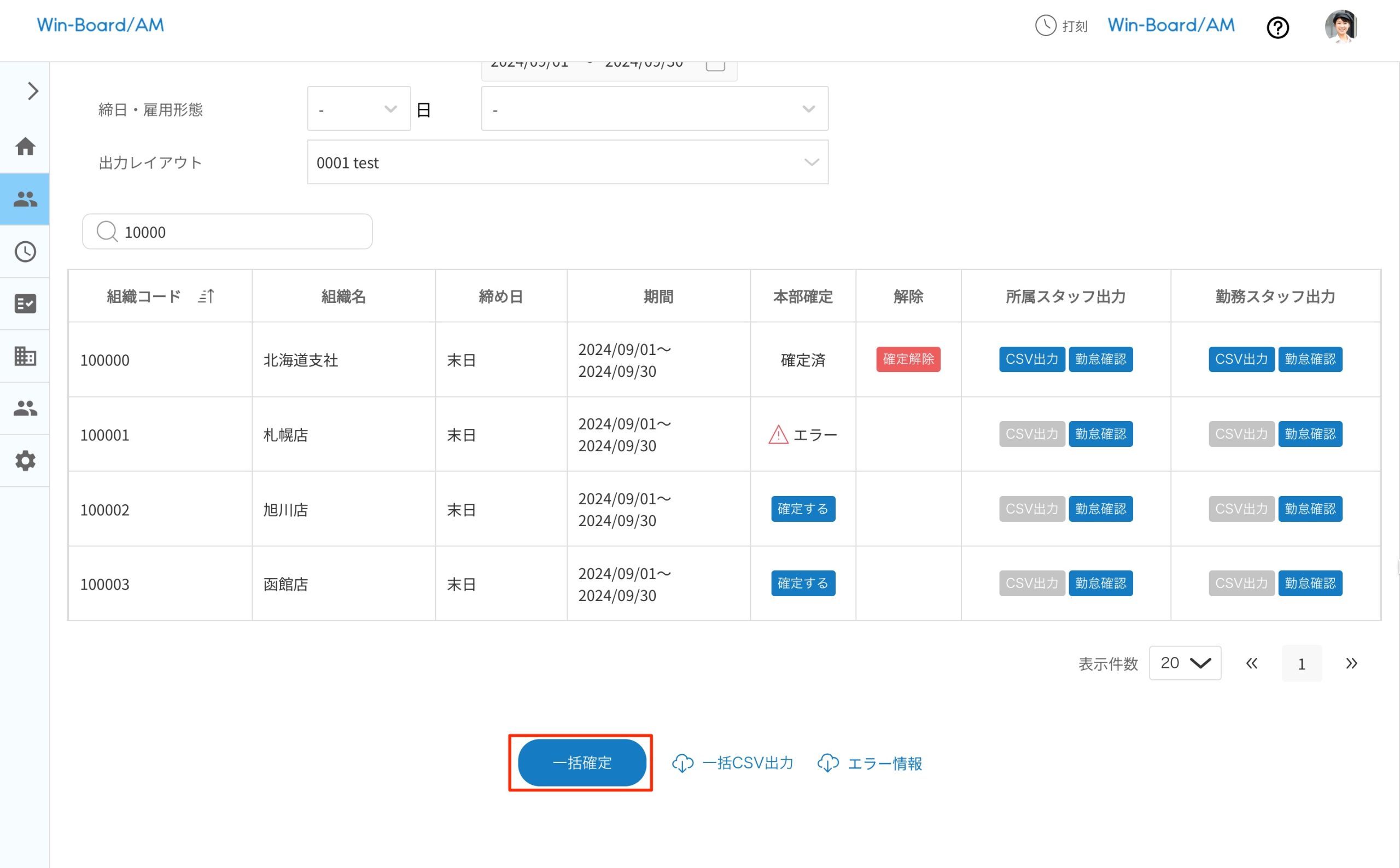Click the search field containing 10000
The image size is (1400, 868).
point(228,232)
